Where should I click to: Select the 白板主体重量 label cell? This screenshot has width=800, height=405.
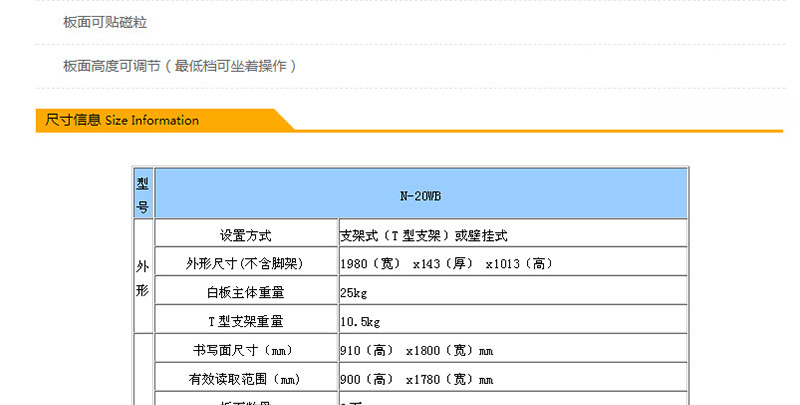click(245, 293)
